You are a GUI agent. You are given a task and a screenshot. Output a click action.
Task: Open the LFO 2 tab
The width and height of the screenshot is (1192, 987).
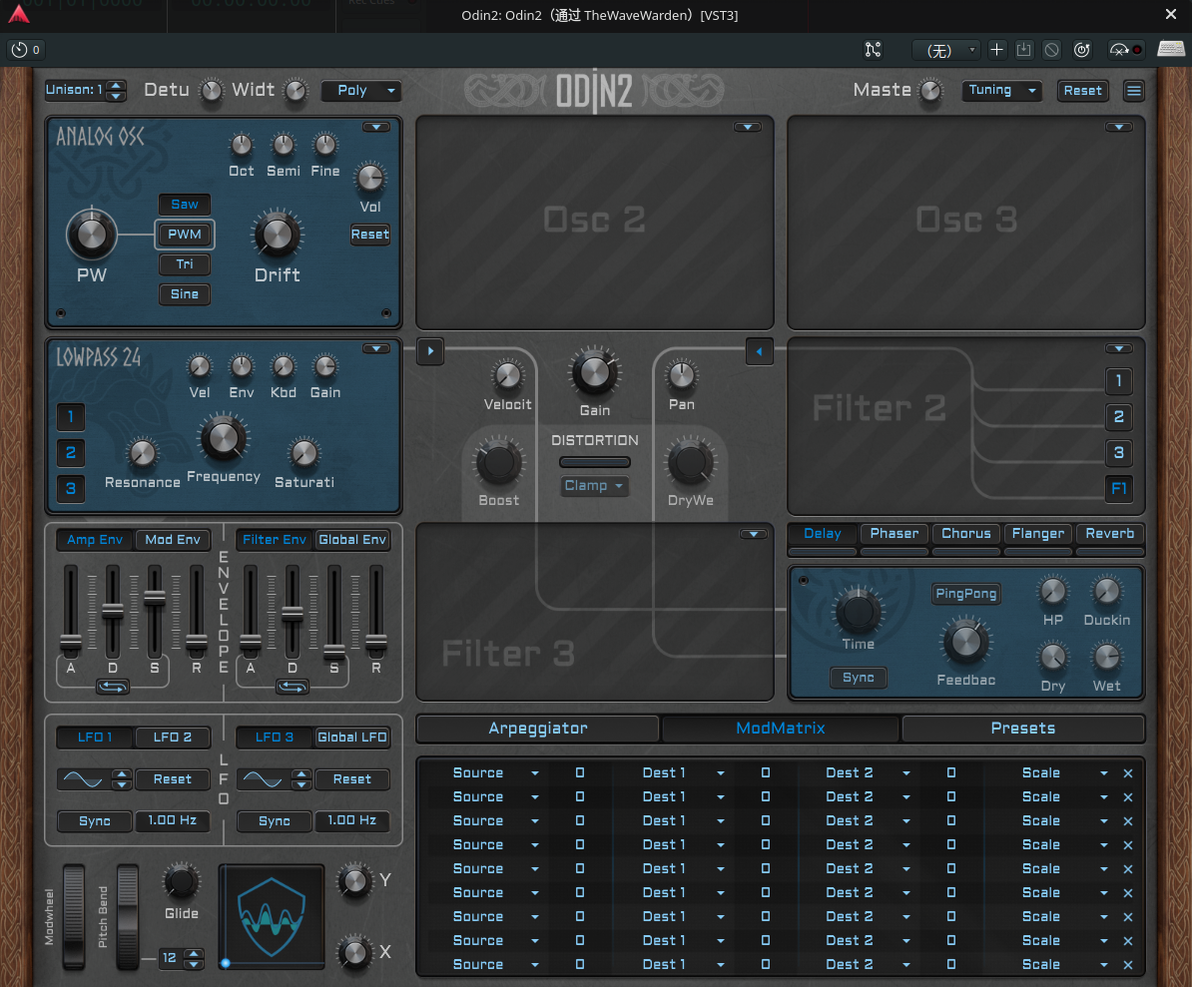pyautogui.click(x=173, y=738)
